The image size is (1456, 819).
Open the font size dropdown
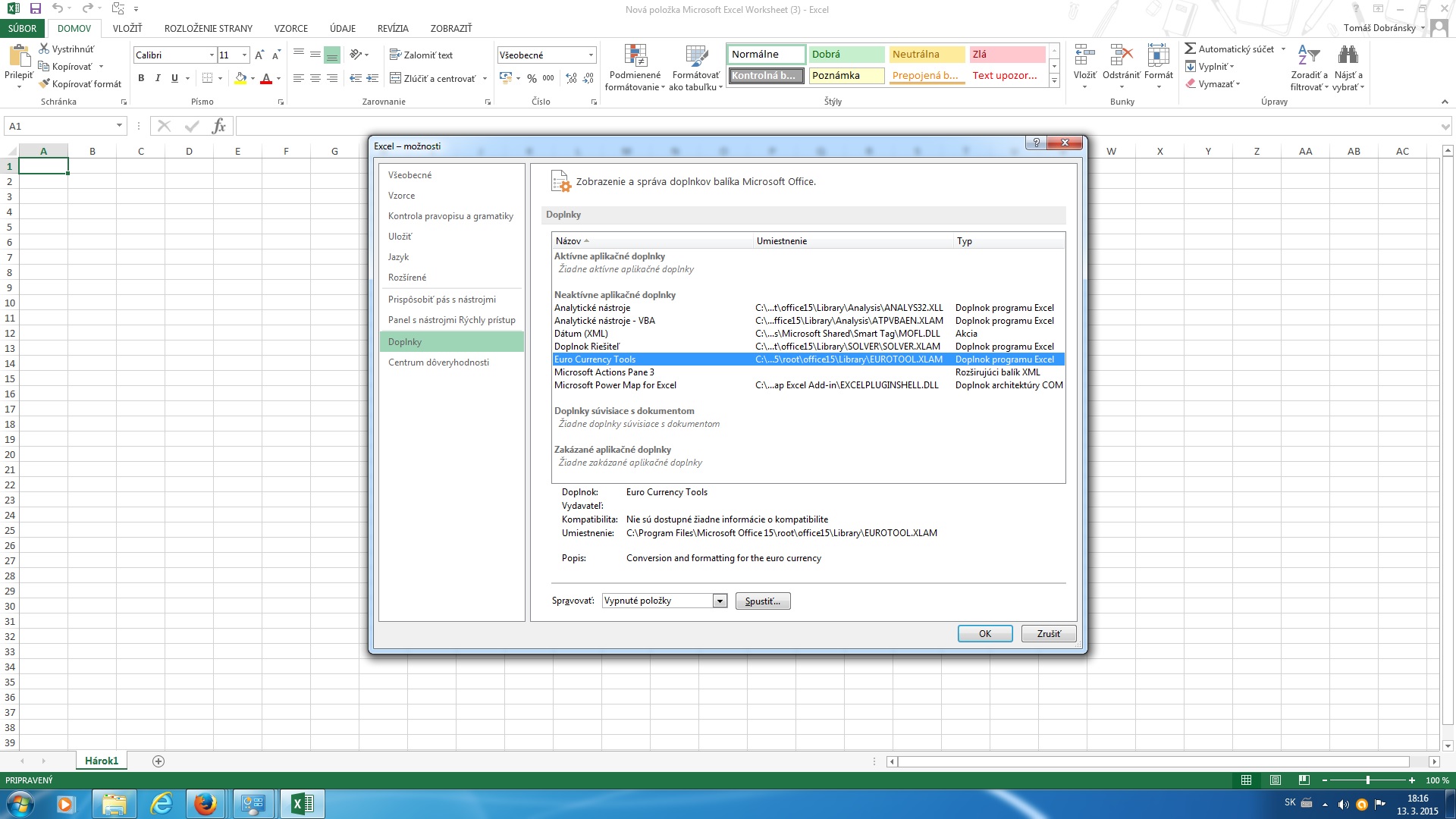[x=244, y=55]
